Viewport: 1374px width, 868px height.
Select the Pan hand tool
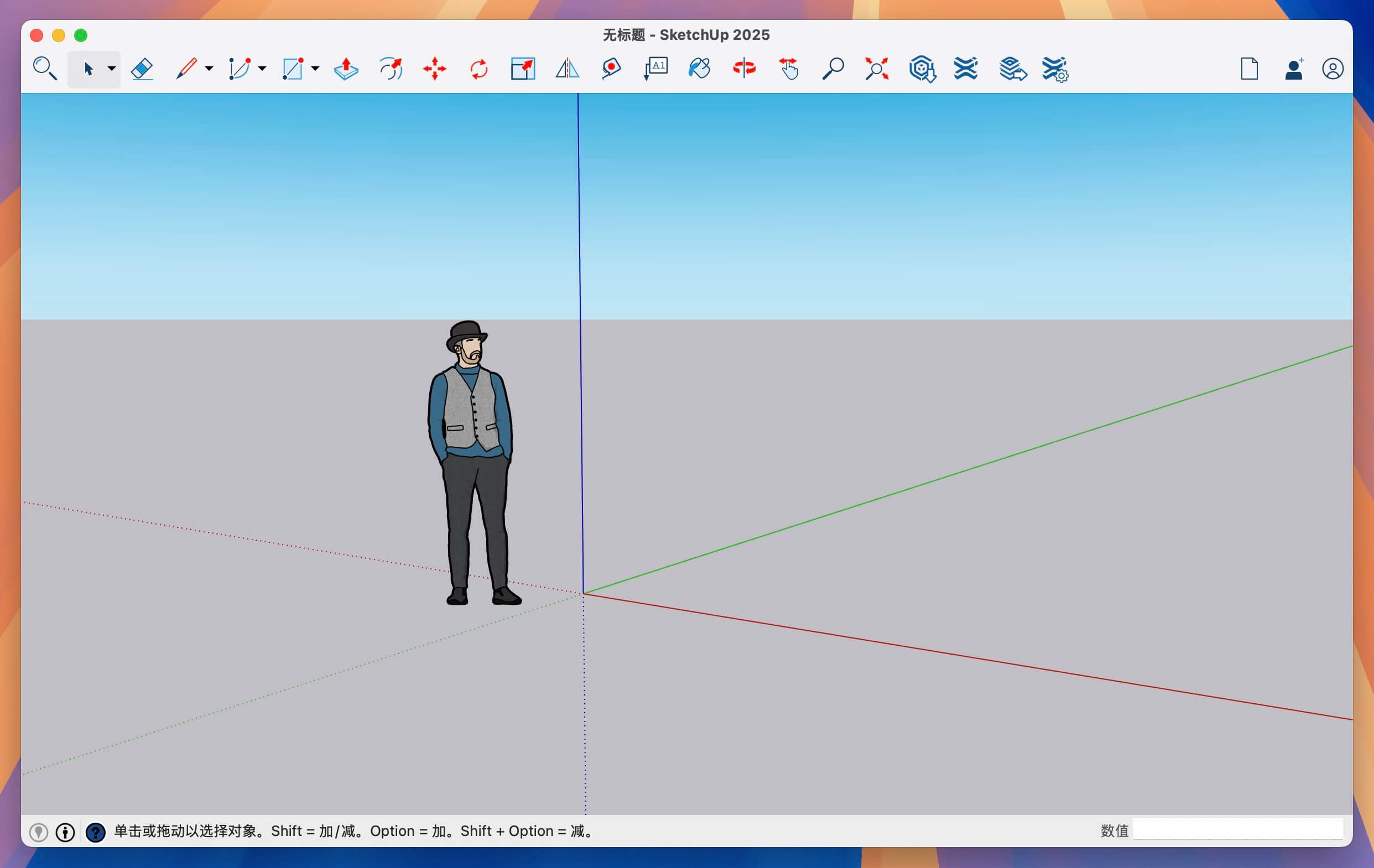(789, 69)
